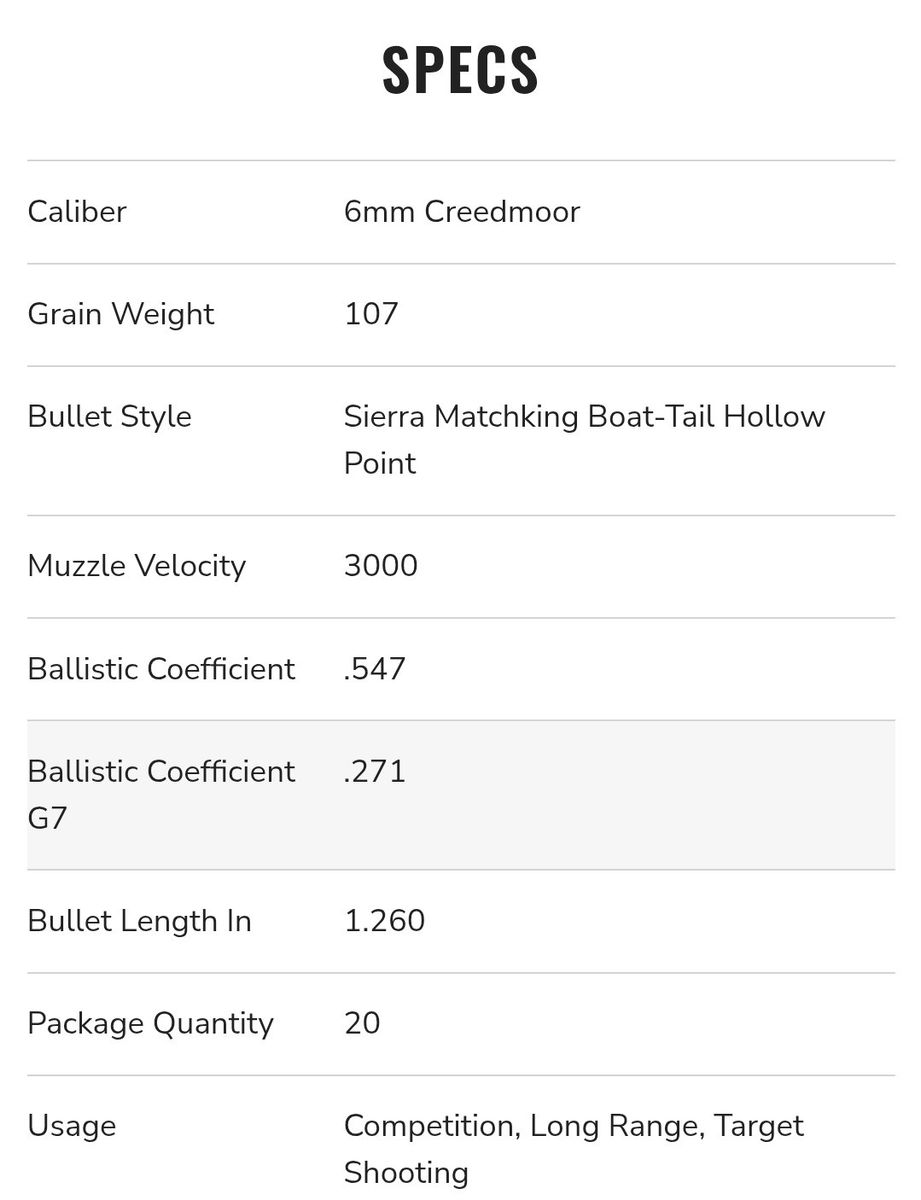
Task: Click the package quantity value 20
Action: tap(362, 1023)
